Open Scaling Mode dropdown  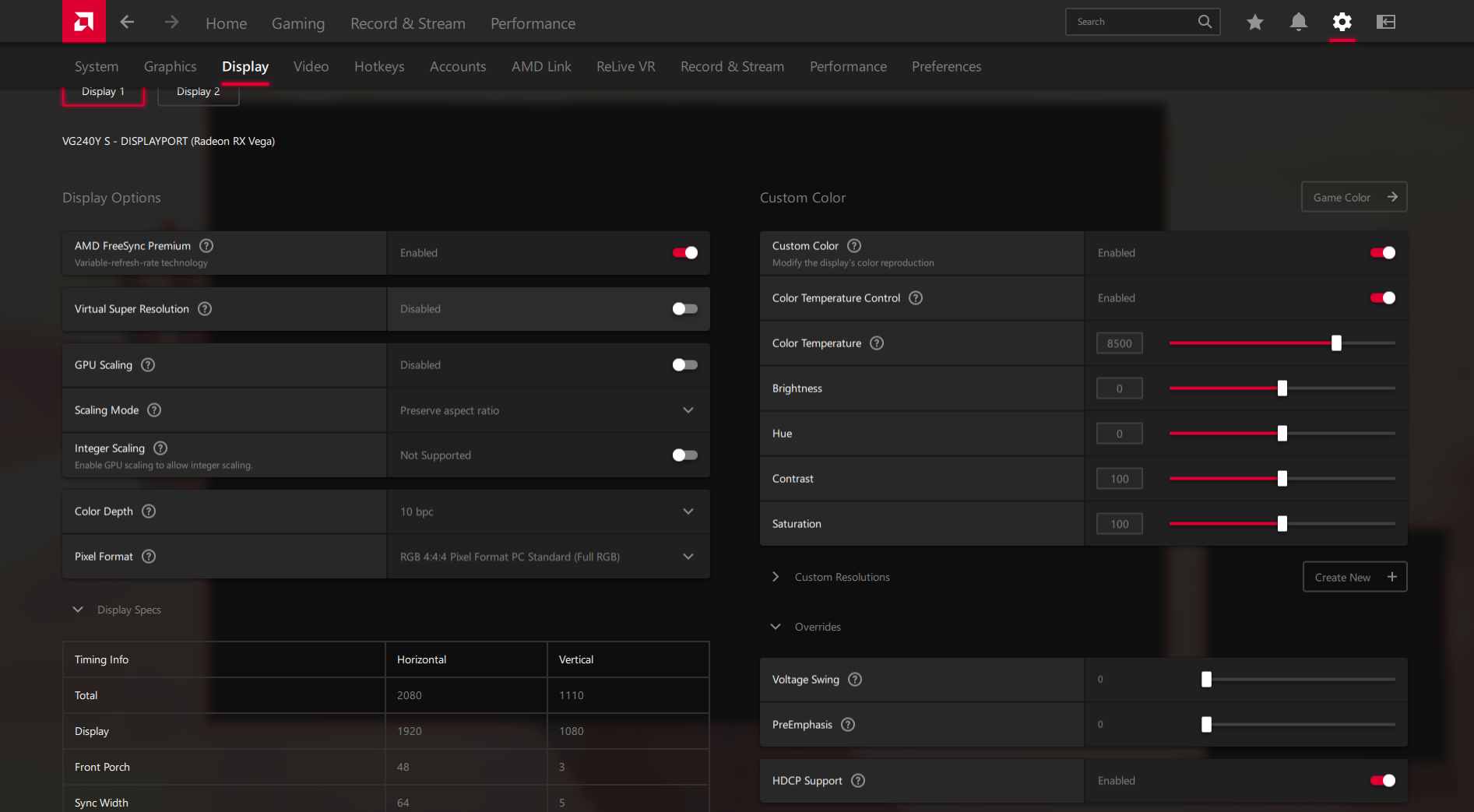click(548, 410)
